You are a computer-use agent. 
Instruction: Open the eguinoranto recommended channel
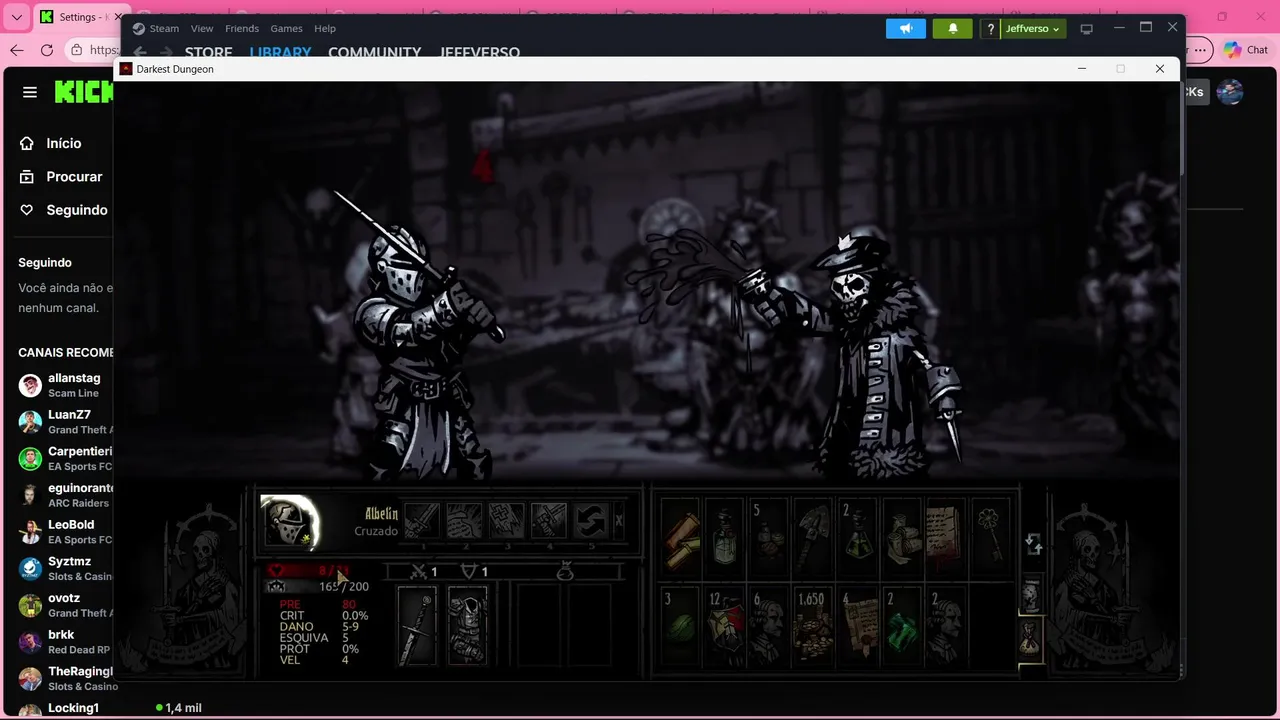65,495
